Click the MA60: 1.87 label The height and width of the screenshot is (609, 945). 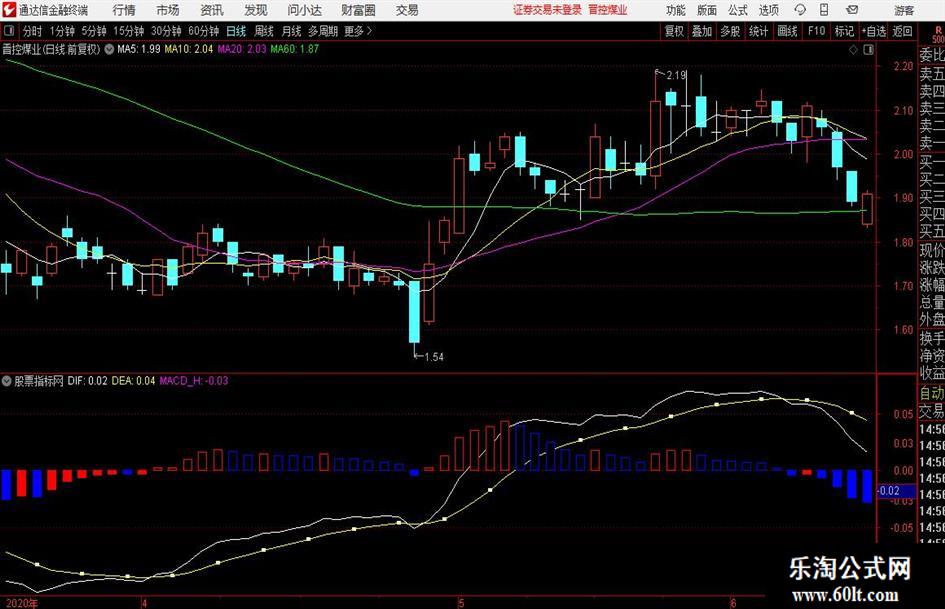pyautogui.click(x=294, y=49)
